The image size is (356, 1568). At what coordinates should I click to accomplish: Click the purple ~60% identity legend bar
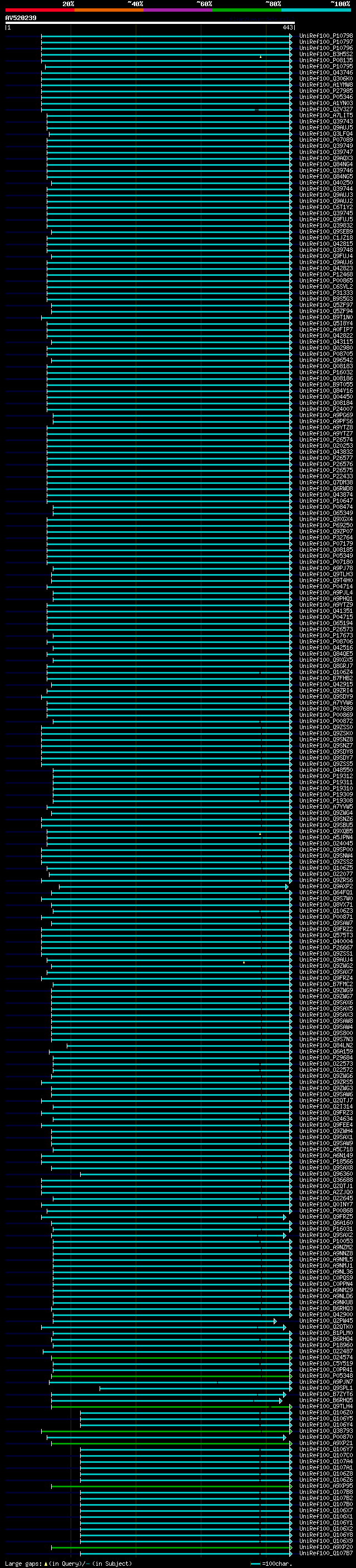coord(179,10)
